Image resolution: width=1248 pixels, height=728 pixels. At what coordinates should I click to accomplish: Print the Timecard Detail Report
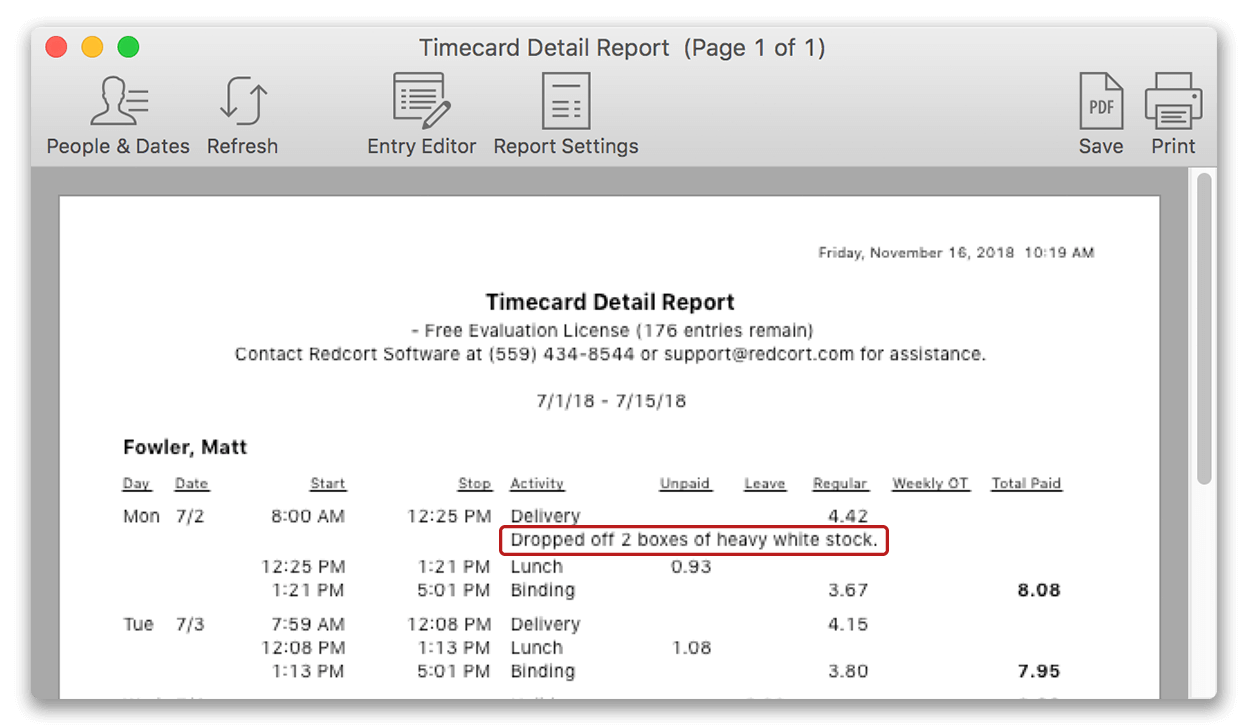coord(1172,113)
